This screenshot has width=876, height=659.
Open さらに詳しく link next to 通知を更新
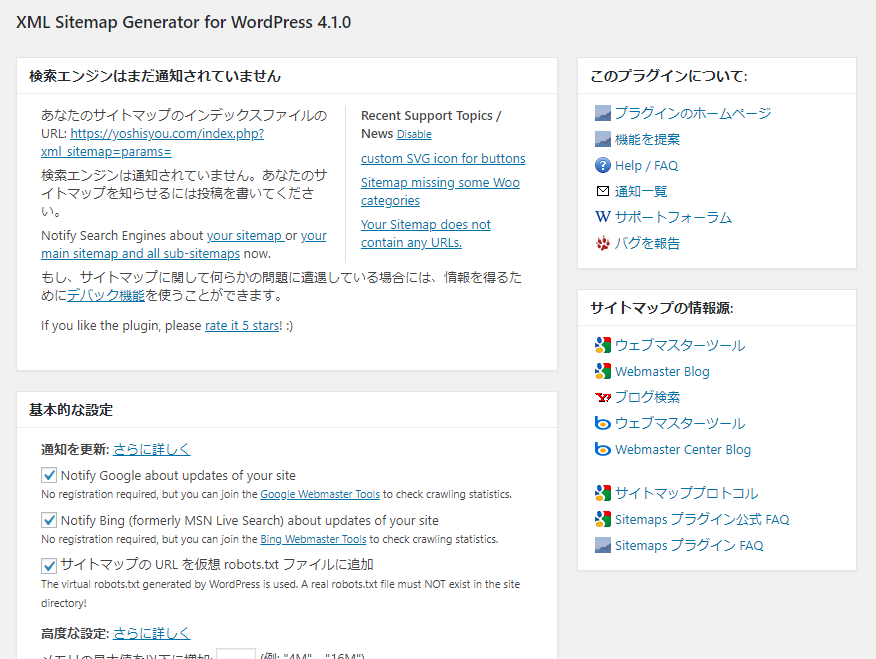151,449
